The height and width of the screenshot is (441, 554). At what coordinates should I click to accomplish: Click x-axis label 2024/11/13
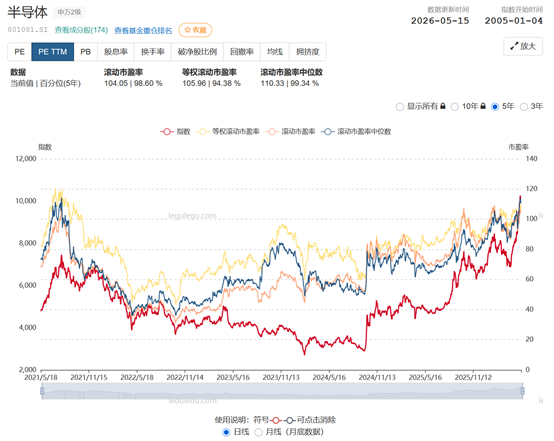point(377,377)
